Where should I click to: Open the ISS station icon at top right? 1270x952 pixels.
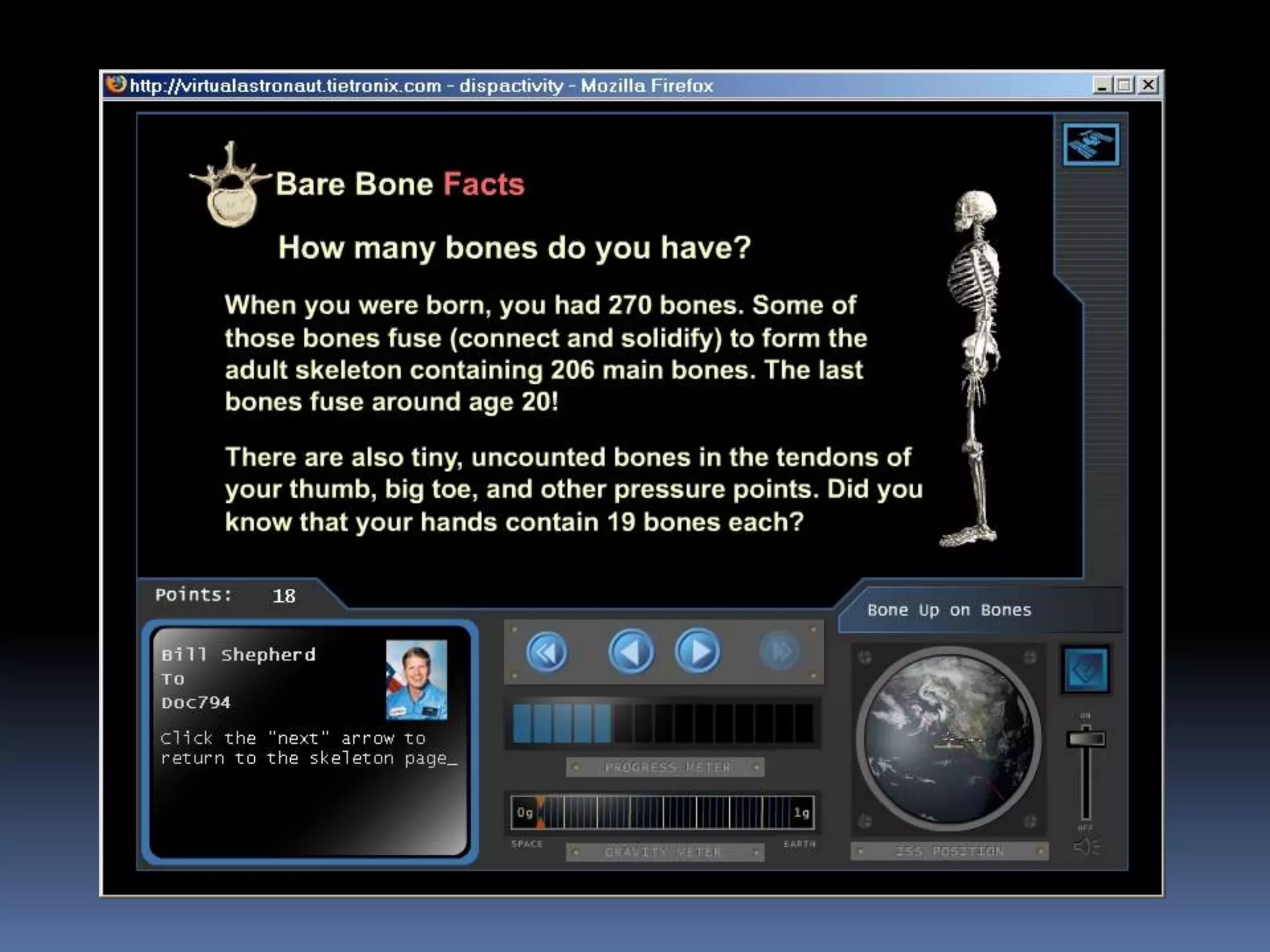click(1091, 144)
